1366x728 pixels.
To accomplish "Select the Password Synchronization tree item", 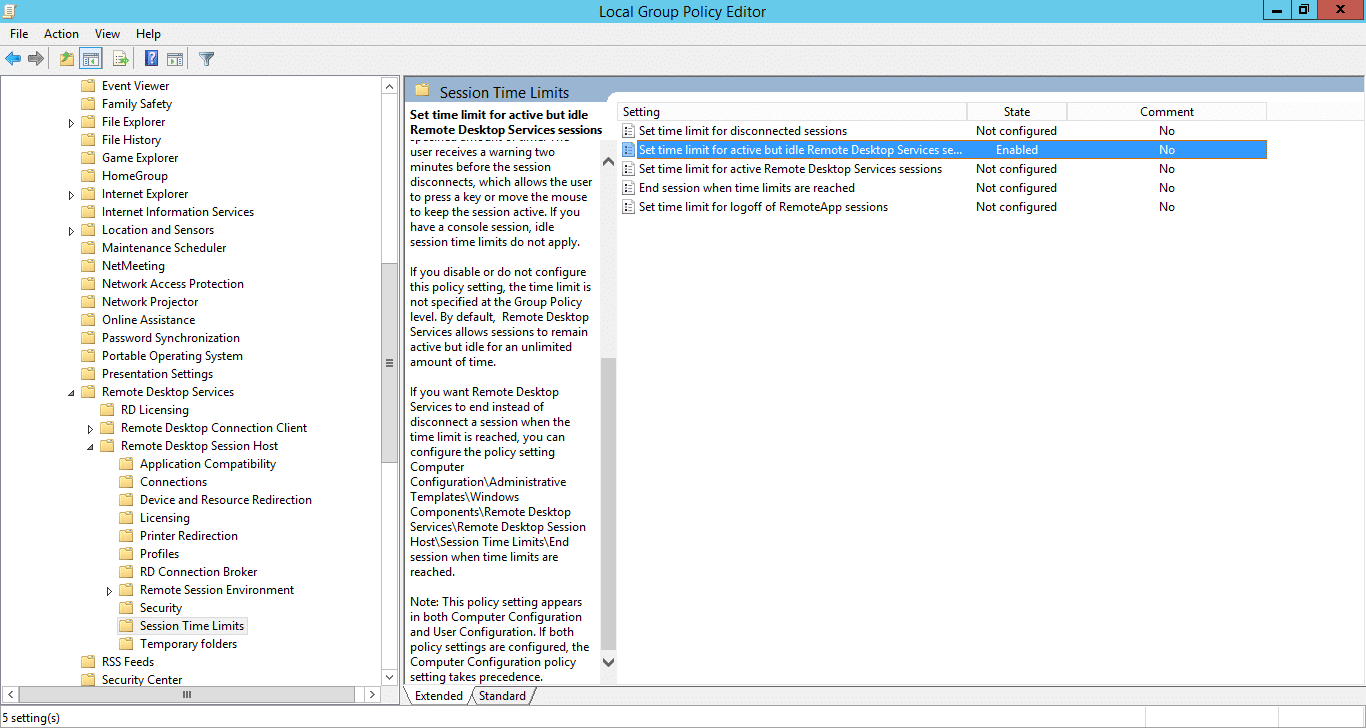I will click(171, 338).
